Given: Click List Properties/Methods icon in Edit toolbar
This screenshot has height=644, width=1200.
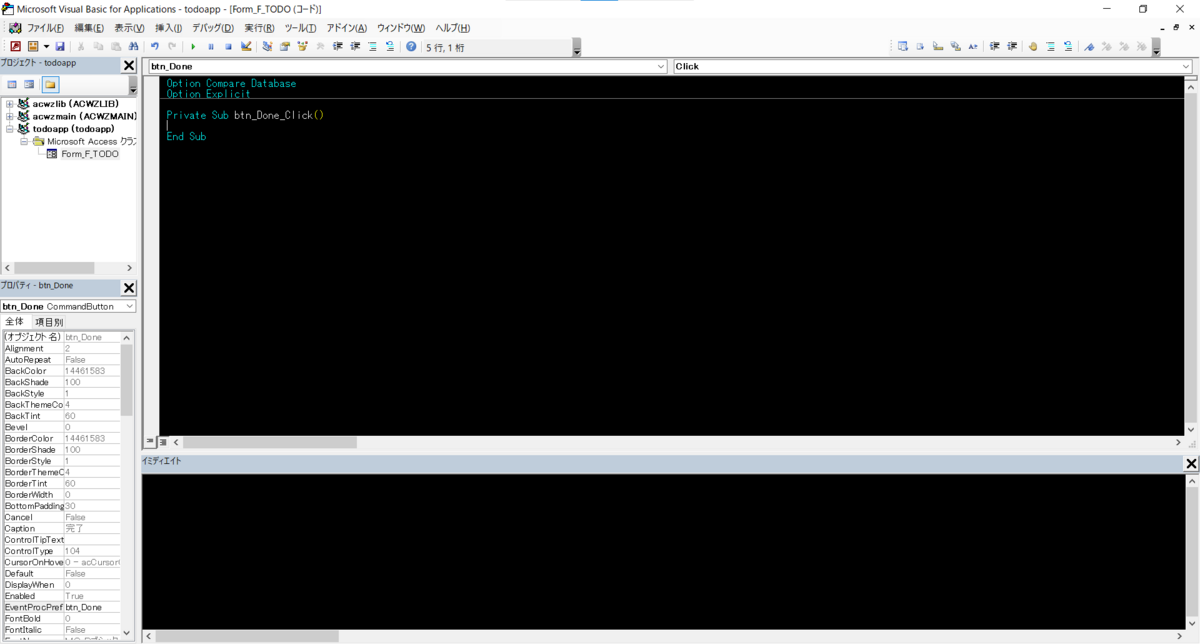Looking at the screenshot, I should pos(902,46).
